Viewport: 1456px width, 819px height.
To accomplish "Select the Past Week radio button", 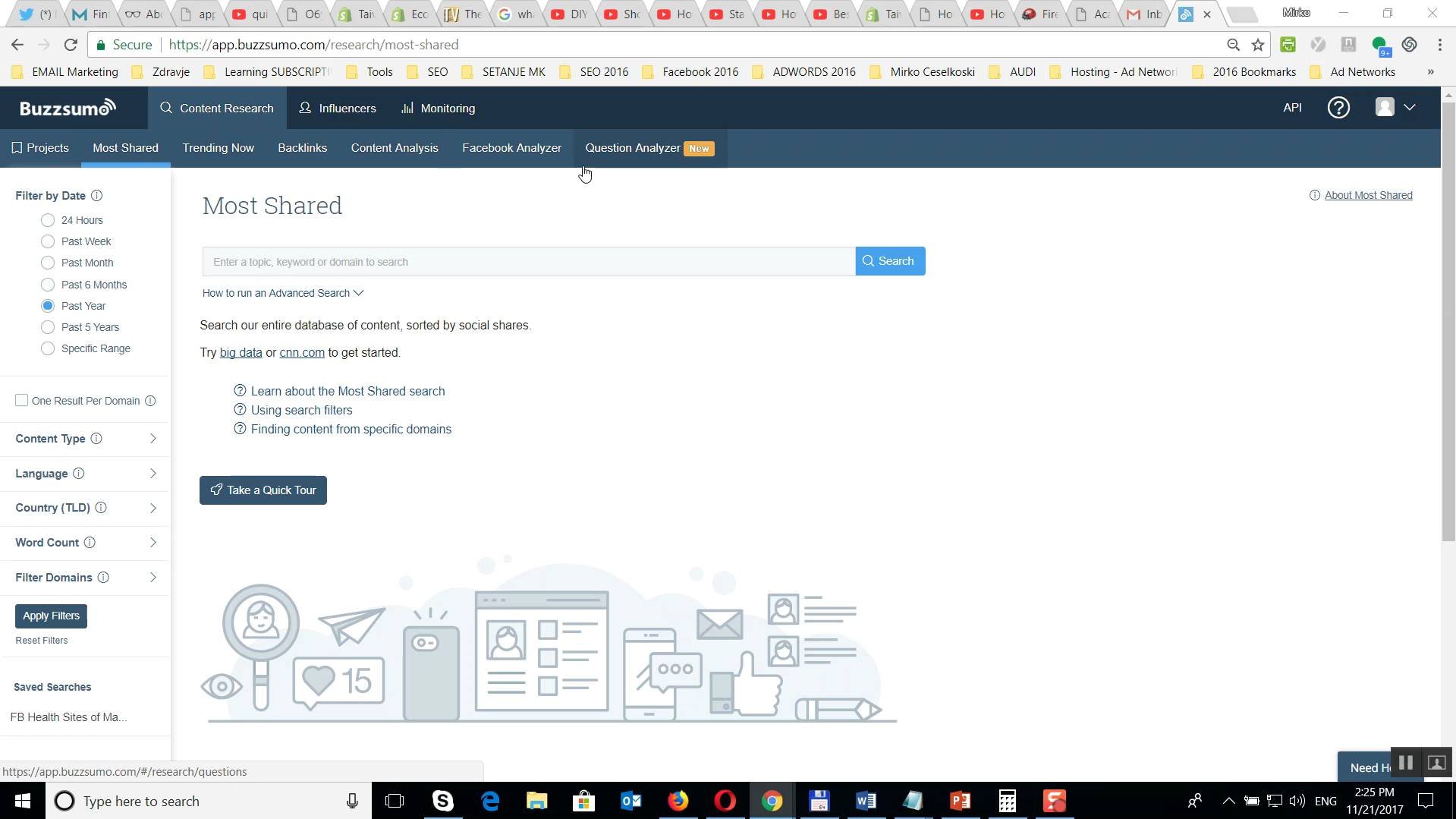I will pos(48,241).
